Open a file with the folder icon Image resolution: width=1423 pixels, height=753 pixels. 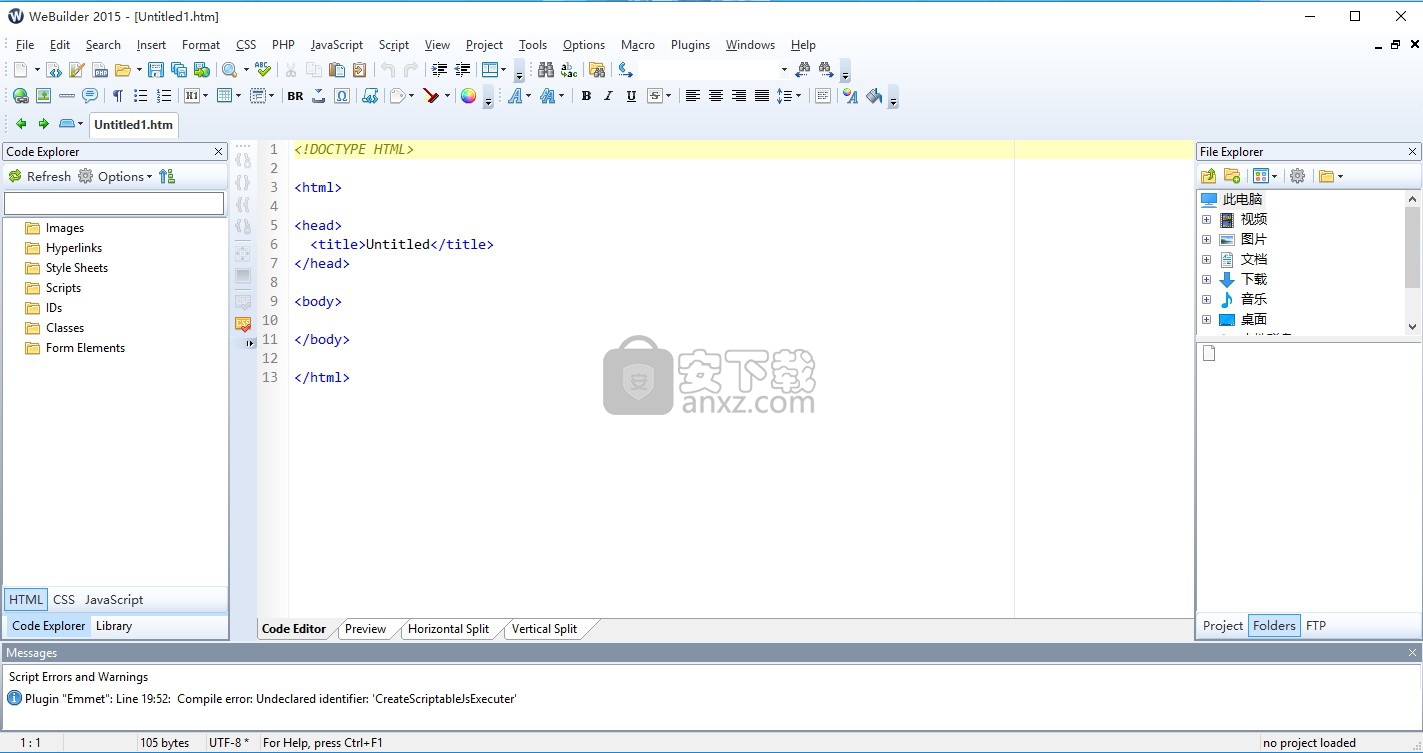point(123,70)
